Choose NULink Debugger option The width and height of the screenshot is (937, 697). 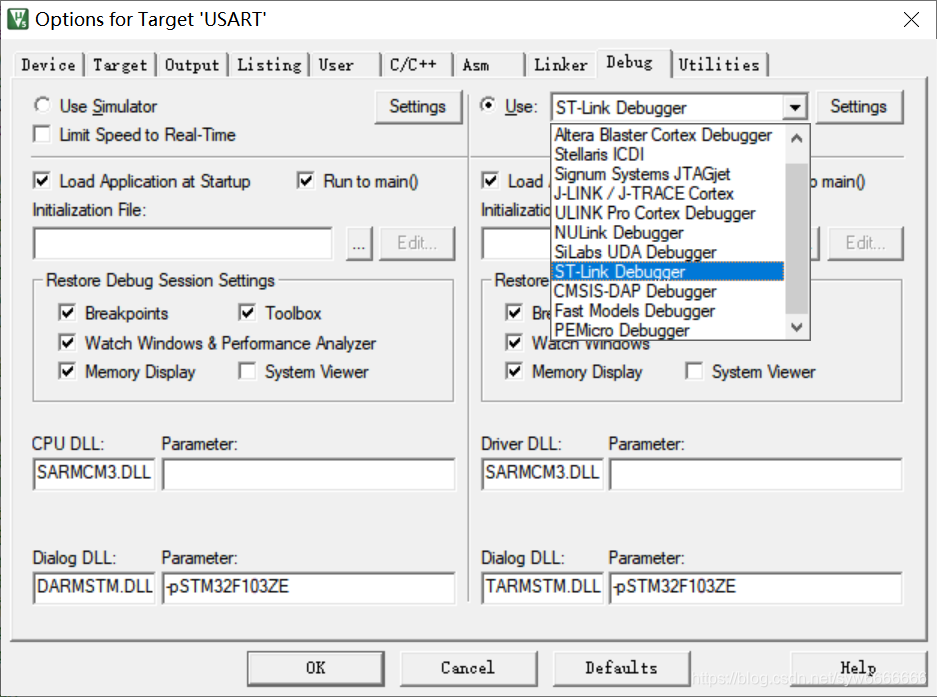[x=667, y=233]
